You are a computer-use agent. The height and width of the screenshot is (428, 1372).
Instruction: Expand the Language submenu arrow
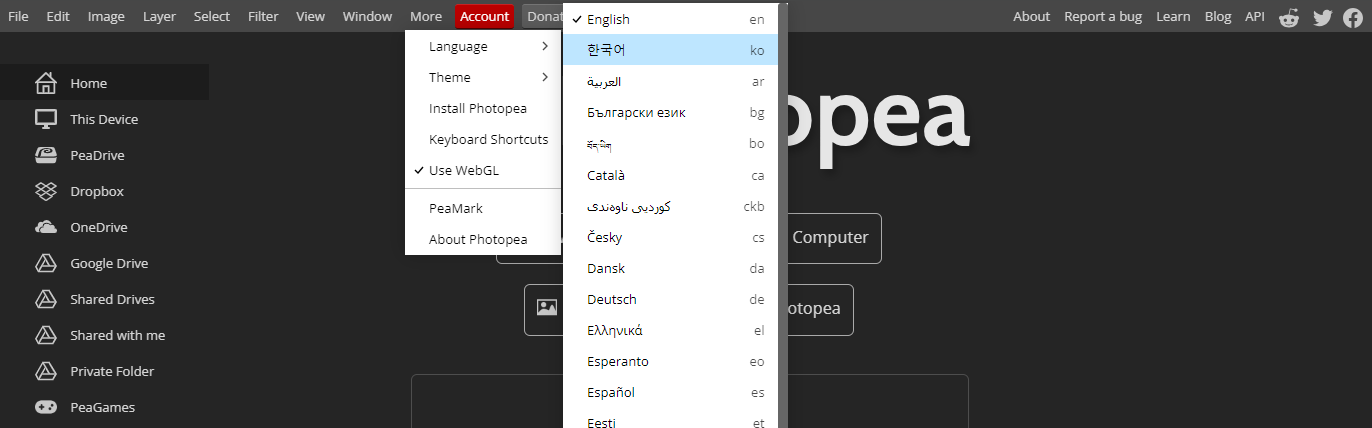pos(545,46)
